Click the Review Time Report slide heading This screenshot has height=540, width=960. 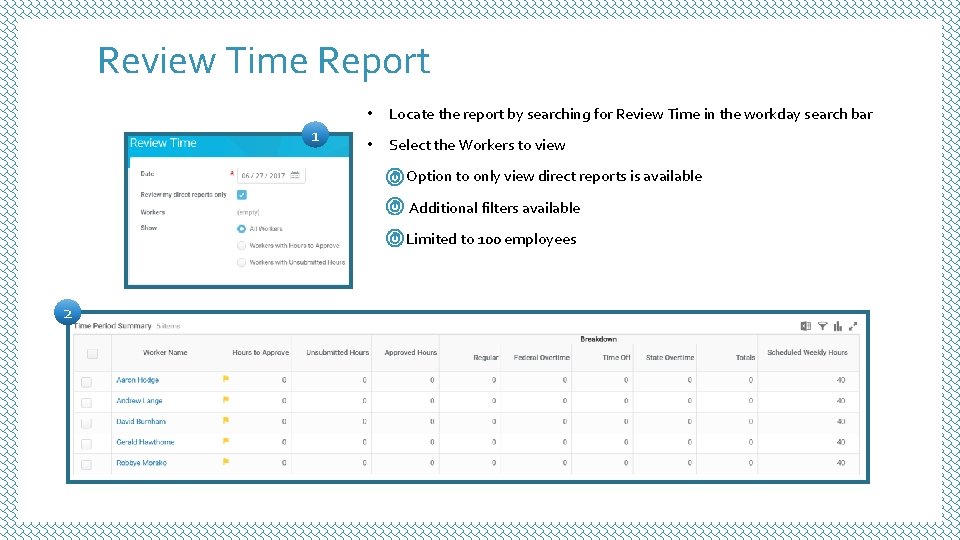[x=264, y=61]
